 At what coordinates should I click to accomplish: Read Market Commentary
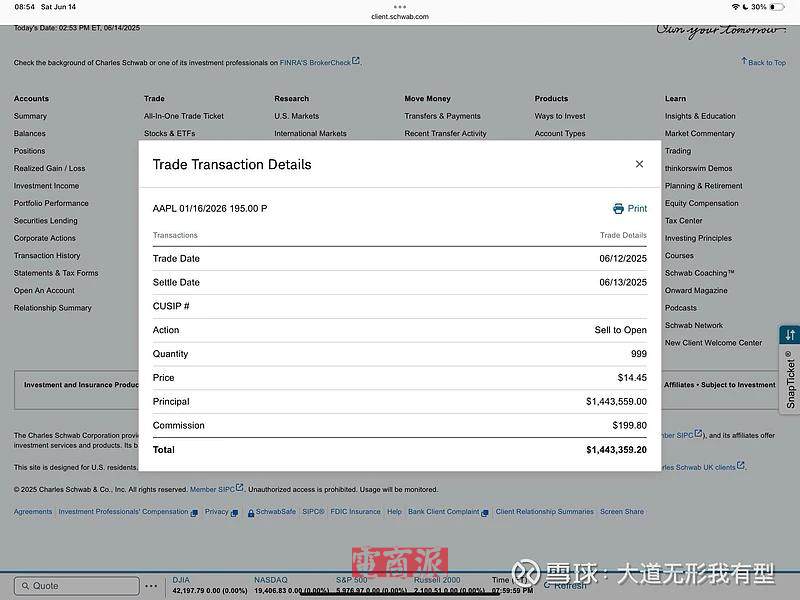(x=699, y=133)
